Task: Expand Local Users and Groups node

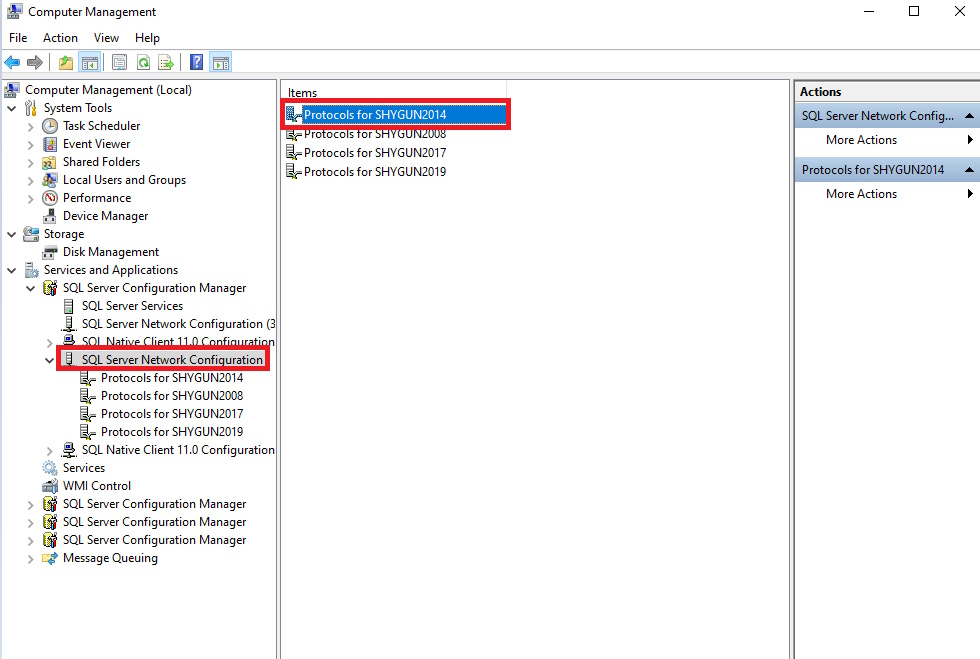Action: [31, 181]
